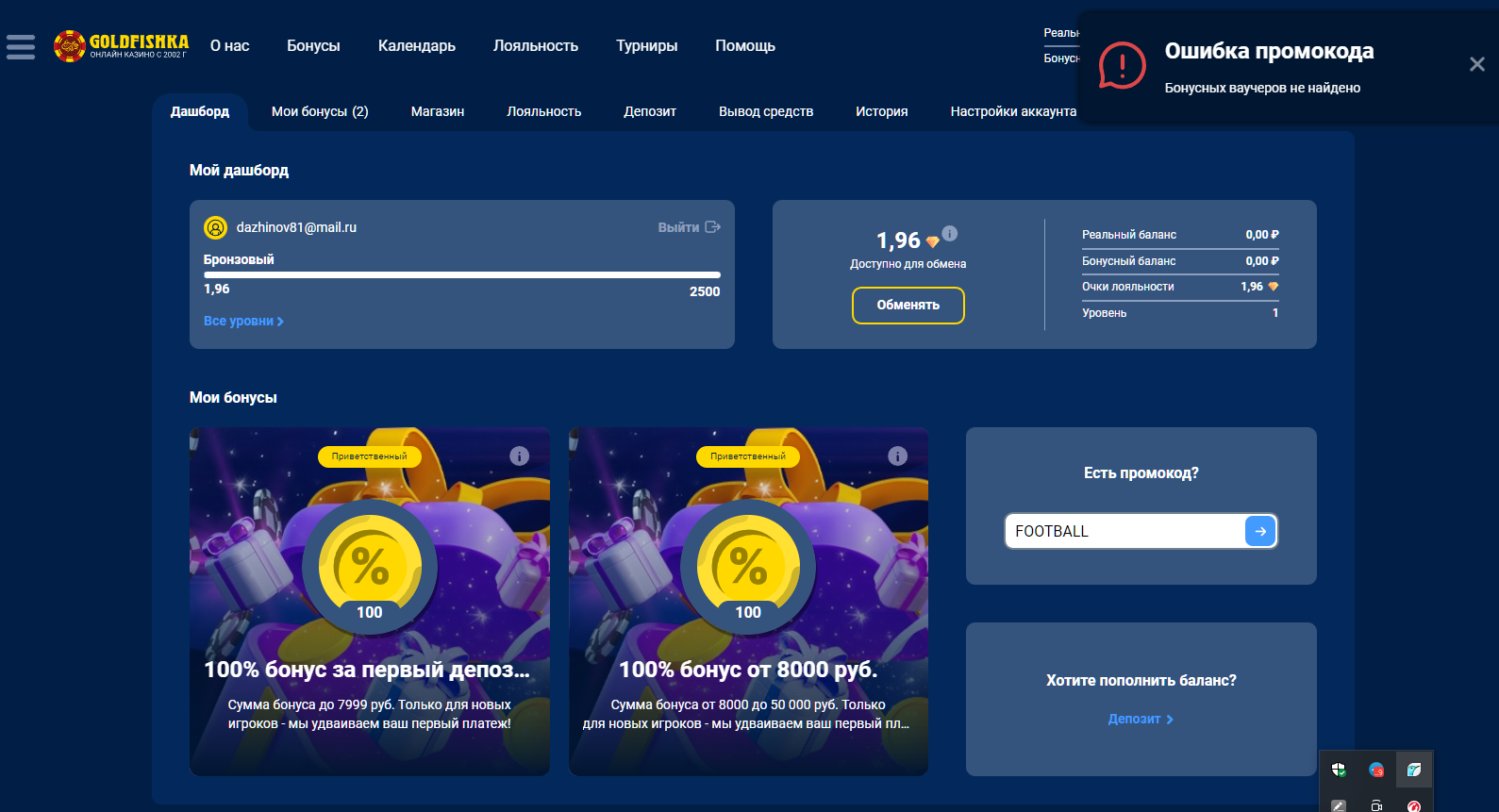Switch to Мои бонусы (2) tab
Viewport: 1499px width, 812px height.
[320, 111]
